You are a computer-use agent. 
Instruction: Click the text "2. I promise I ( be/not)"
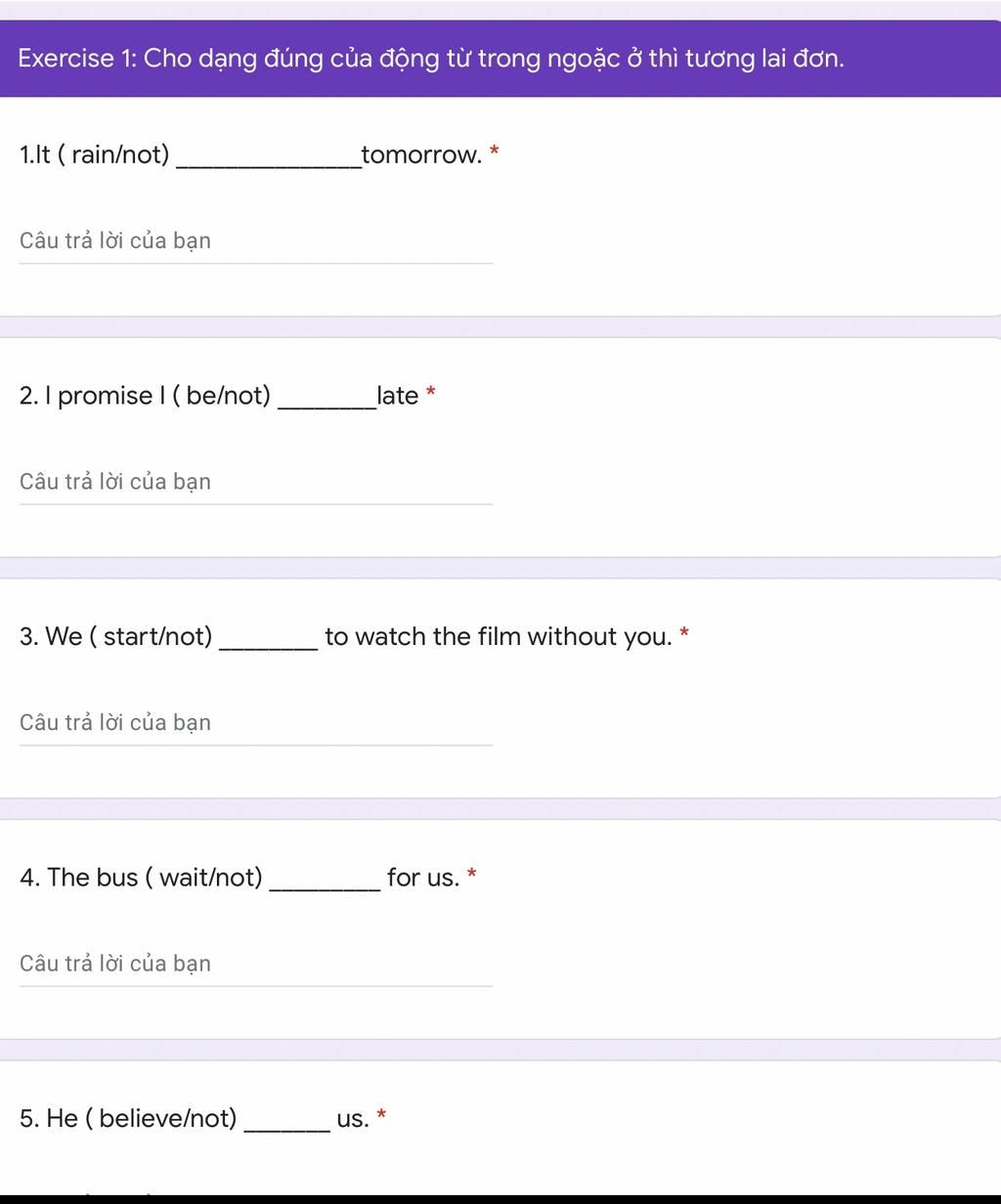[x=145, y=396]
